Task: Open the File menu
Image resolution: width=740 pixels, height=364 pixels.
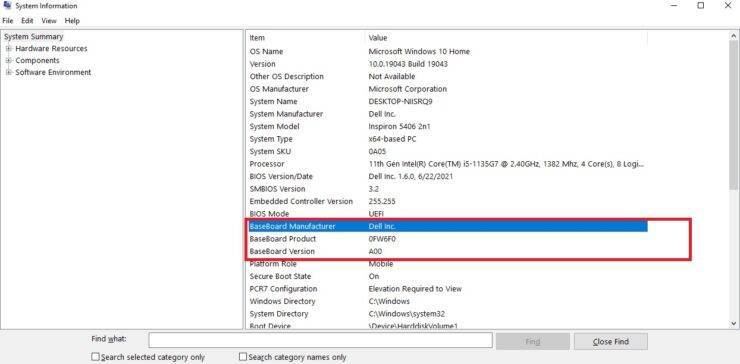Action: 8,21
